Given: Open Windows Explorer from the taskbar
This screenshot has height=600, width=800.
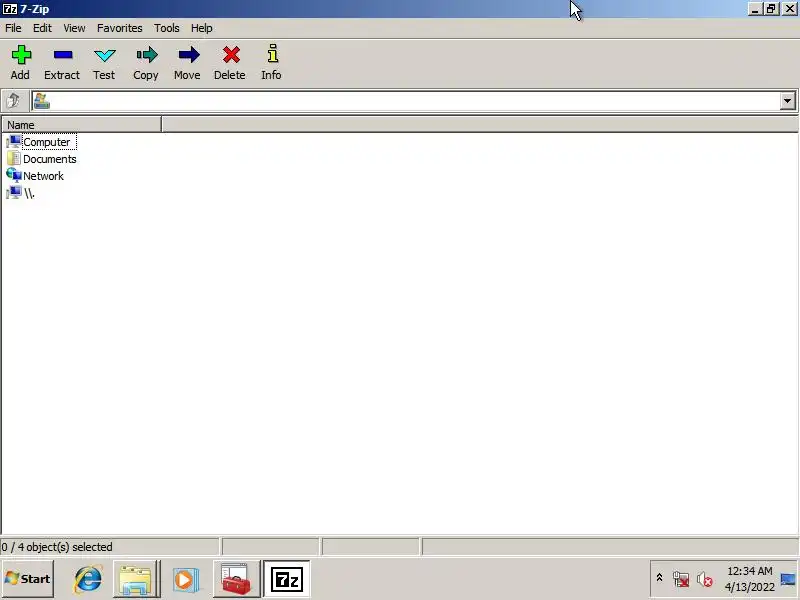Looking at the screenshot, I should 135,579.
